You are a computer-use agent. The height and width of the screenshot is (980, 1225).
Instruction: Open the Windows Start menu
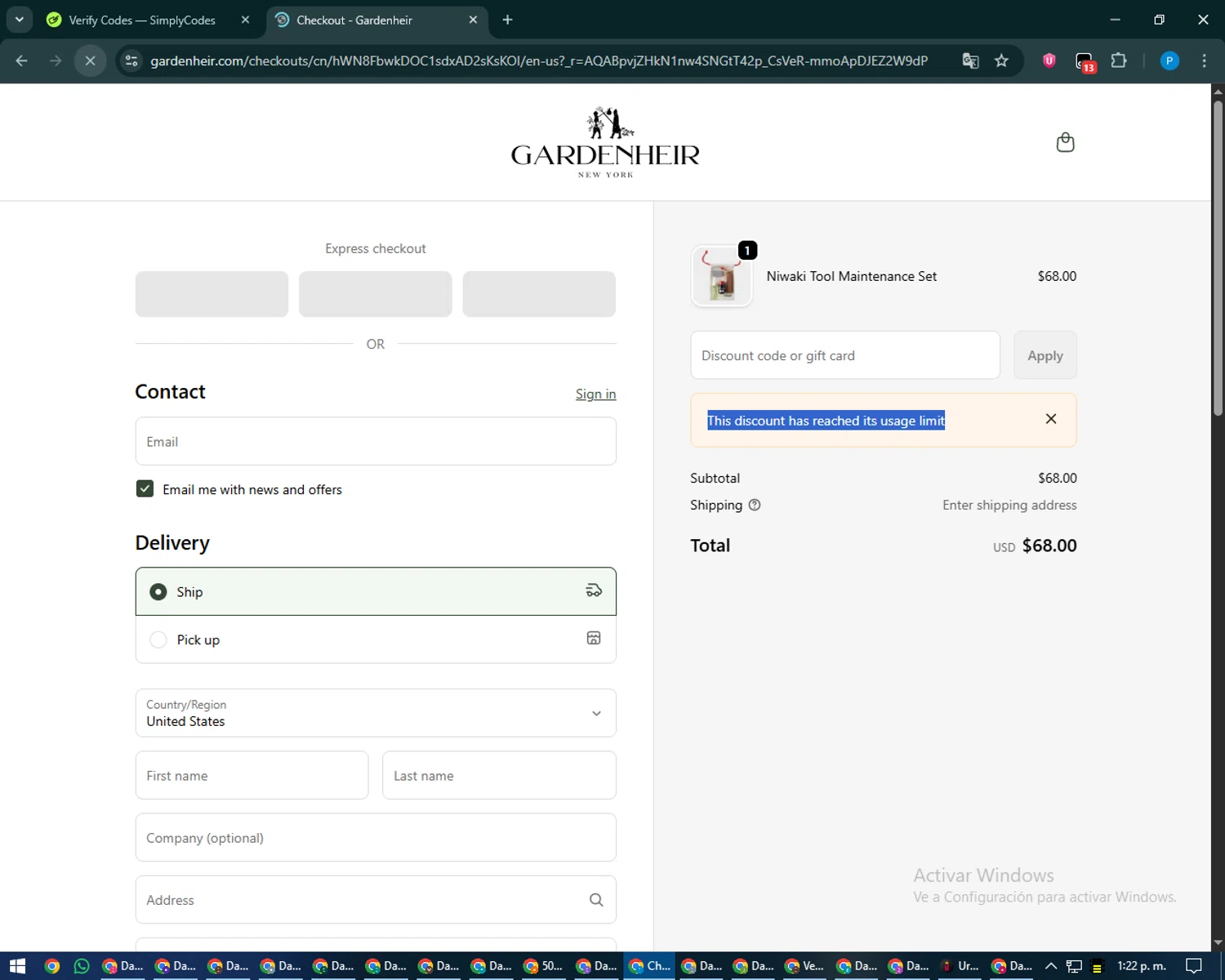point(17,966)
